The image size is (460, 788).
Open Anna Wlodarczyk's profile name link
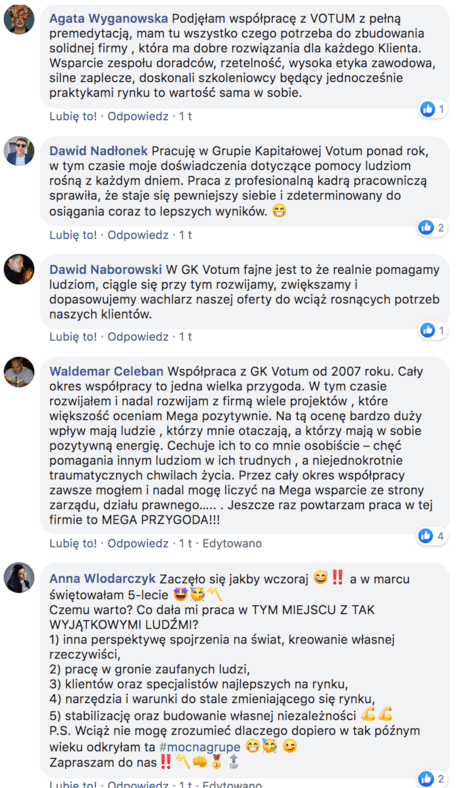tap(103, 579)
